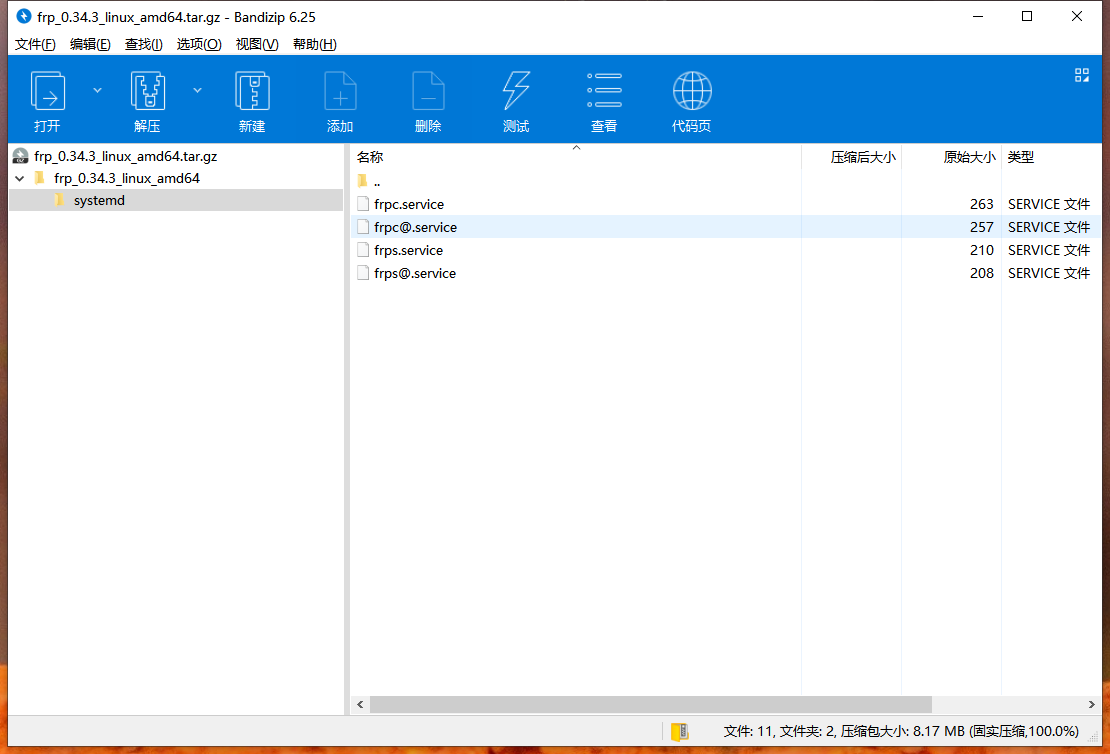Click the Extract (解压) toolbar icon
This screenshot has height=754, width=1110.
[148, 92]
